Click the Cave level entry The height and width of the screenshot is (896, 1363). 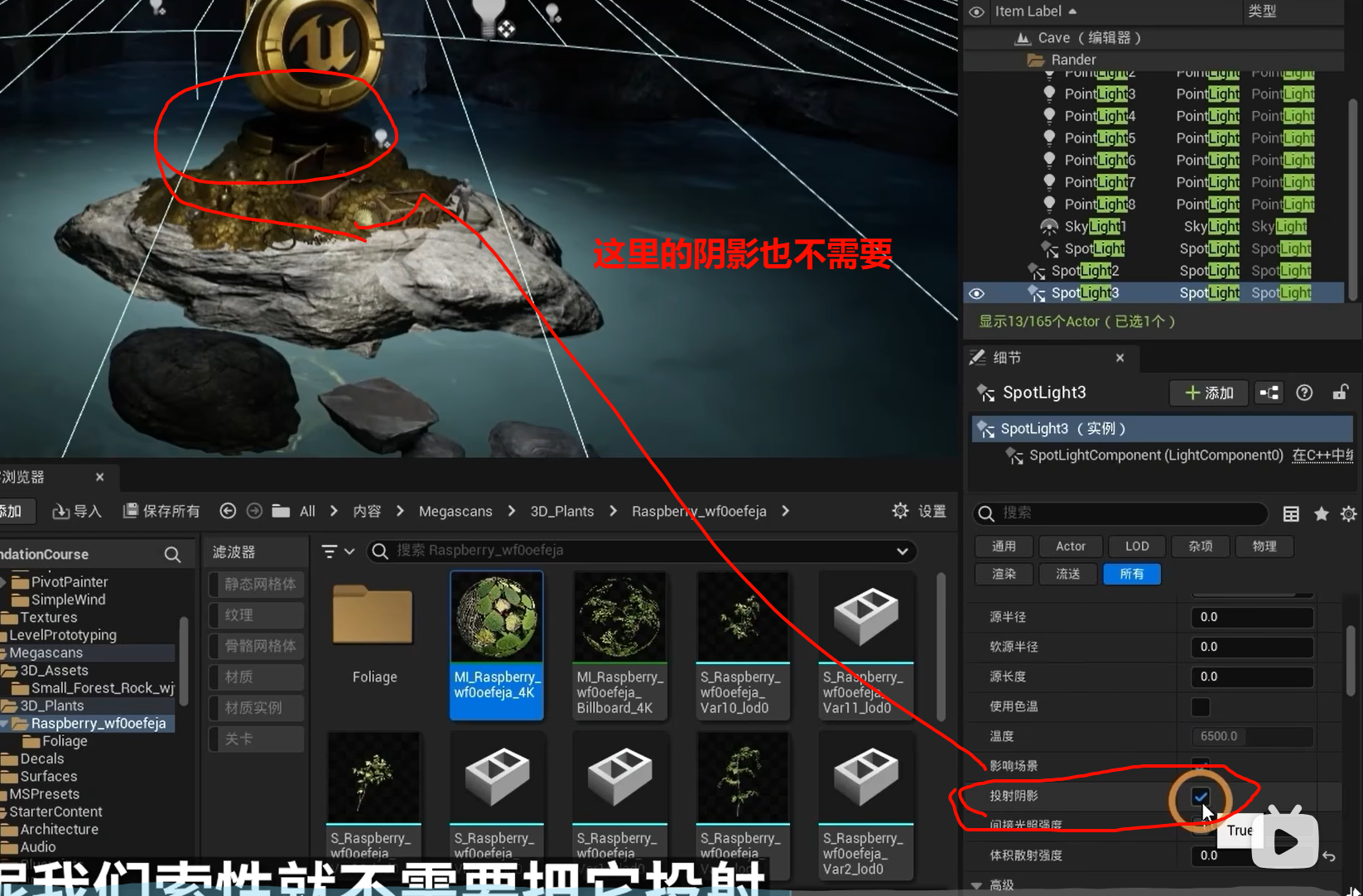(1089, 38)
